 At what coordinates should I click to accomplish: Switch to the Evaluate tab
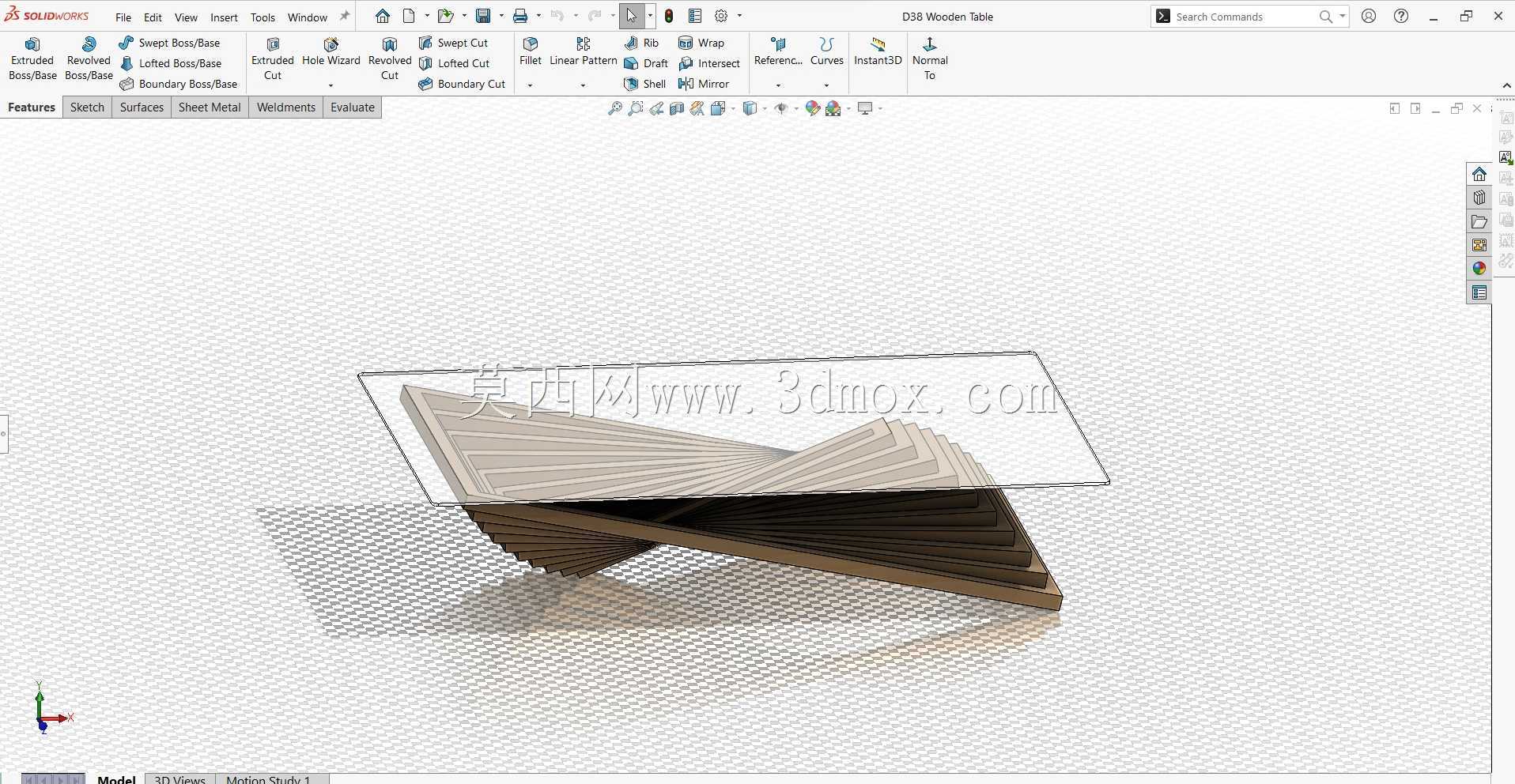(x=352, y=107)
